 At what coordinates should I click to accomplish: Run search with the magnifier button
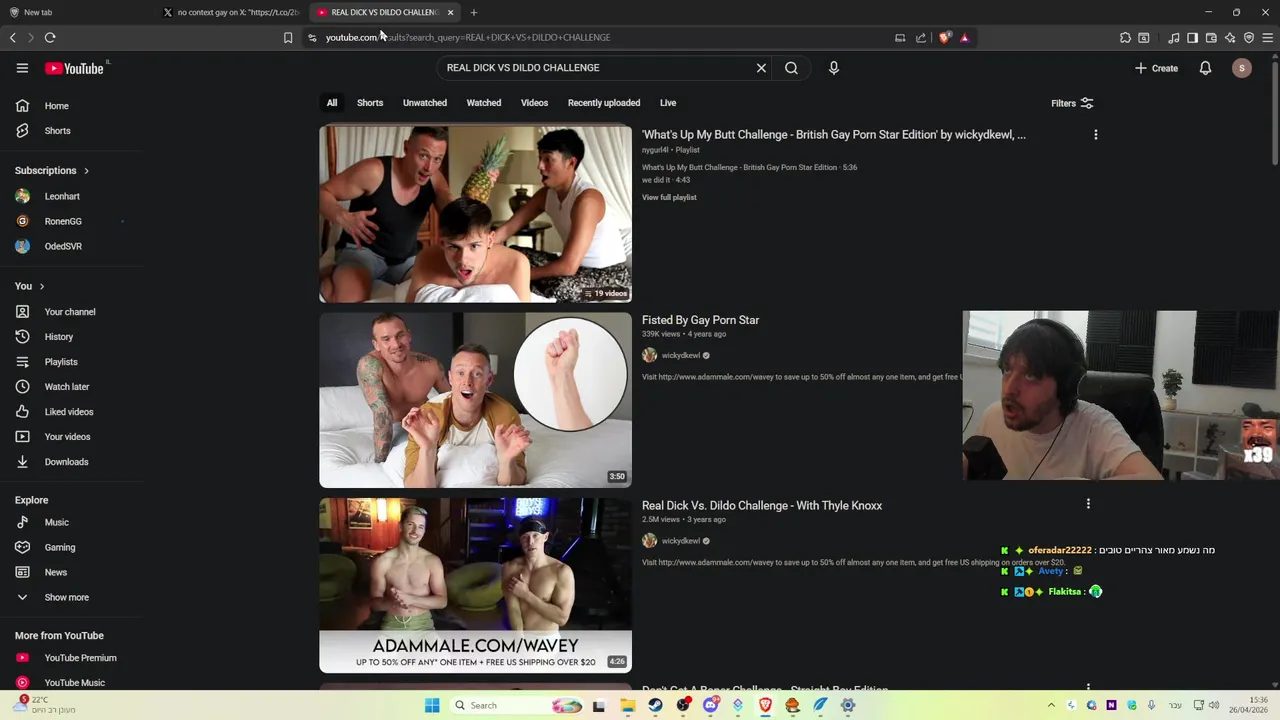click(x=791, y=68)
